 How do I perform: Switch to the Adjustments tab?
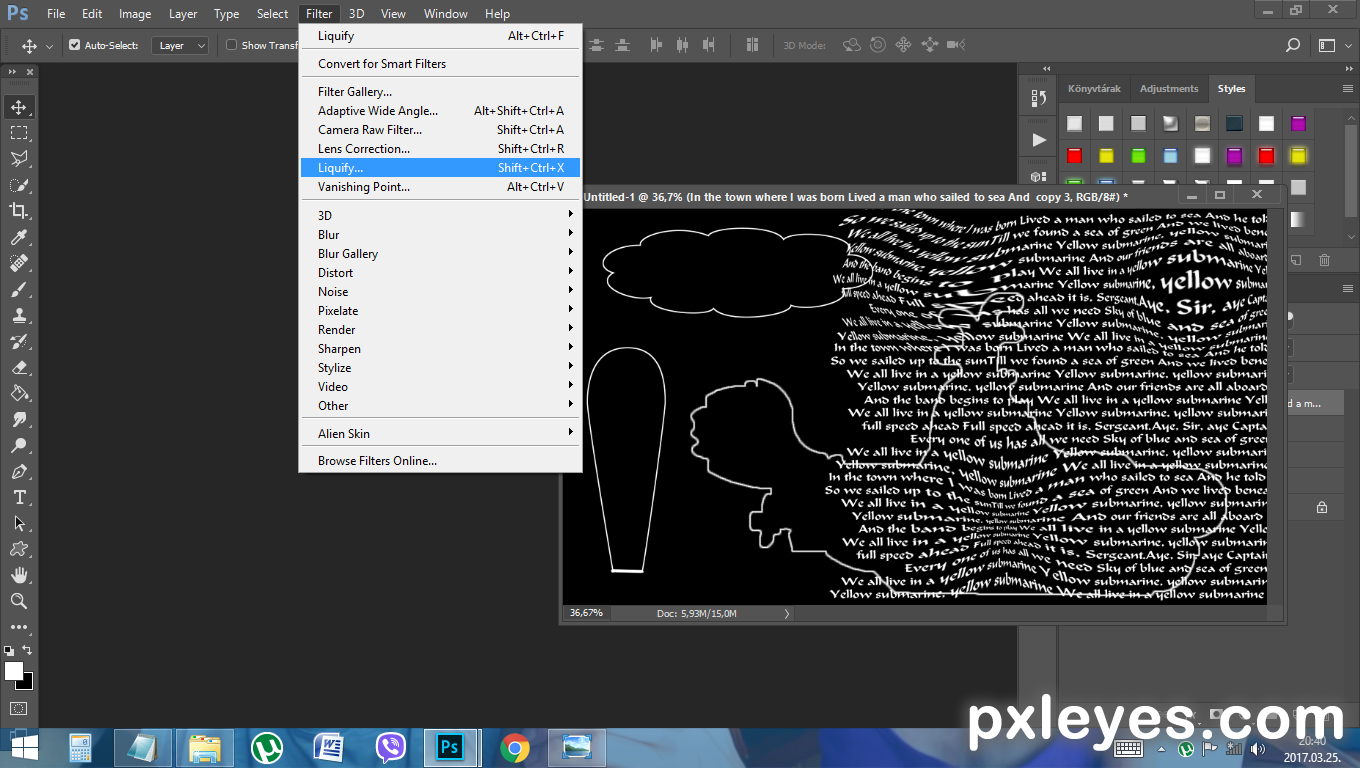(1169, 88)
